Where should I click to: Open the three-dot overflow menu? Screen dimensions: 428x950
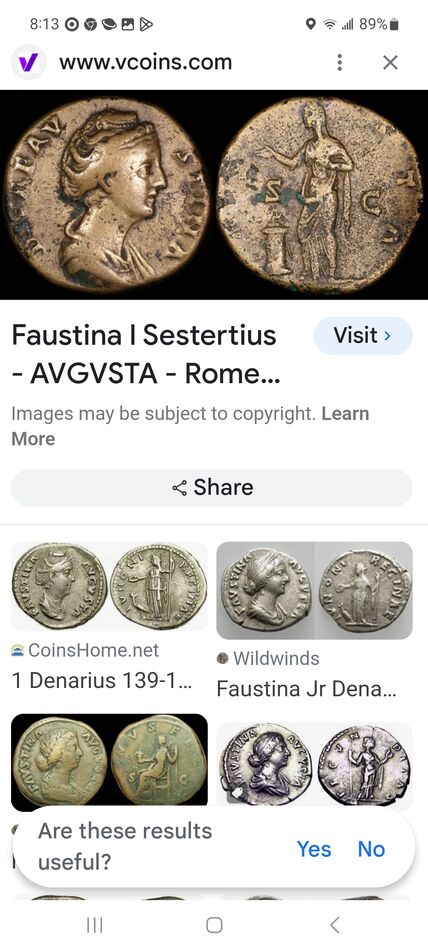[x=339, y=62]
